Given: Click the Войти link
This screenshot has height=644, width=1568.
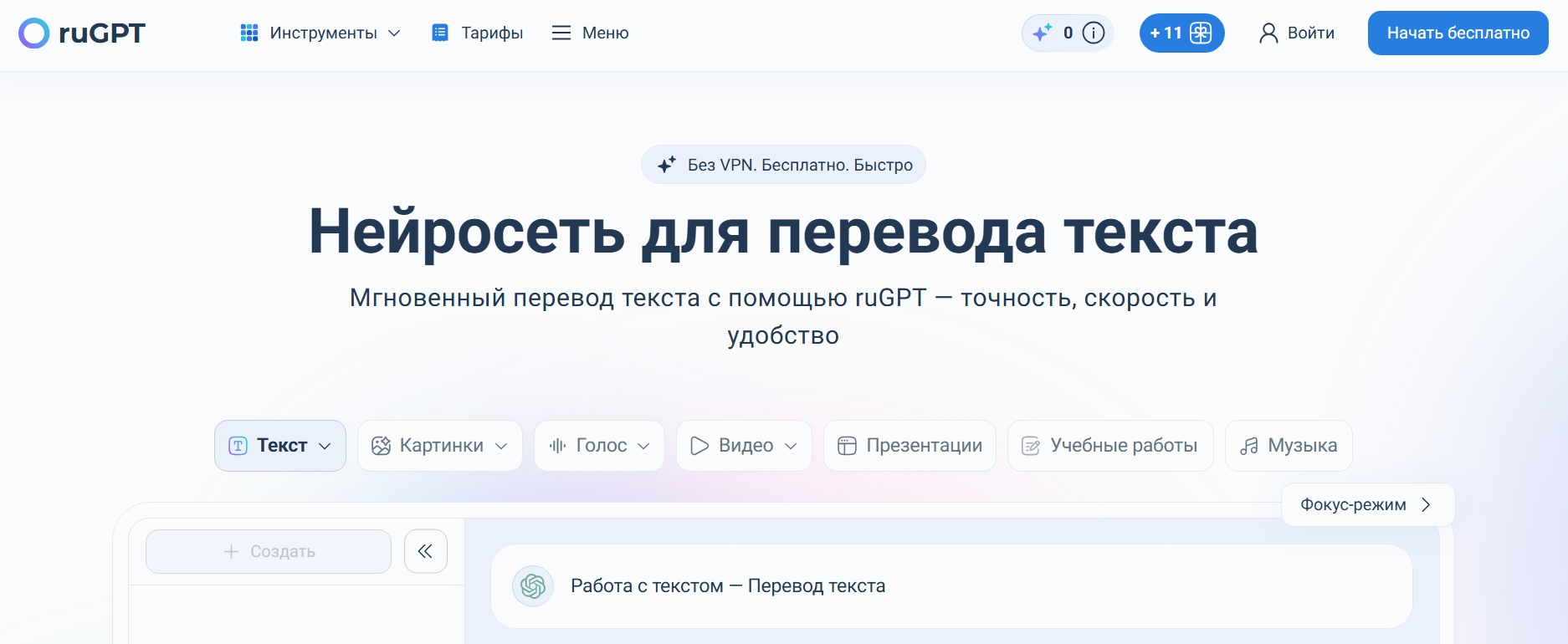Looking at the screenshot, I should [1311, 33].
